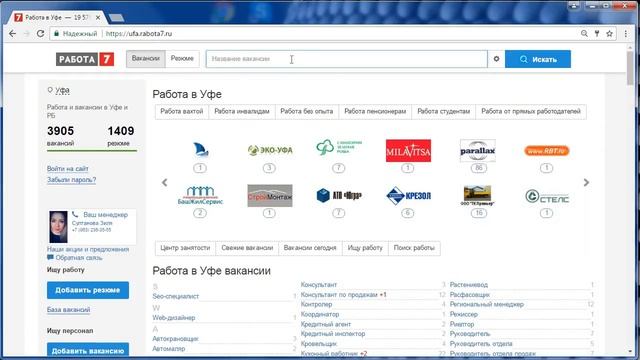Screen dimensions: 640x360
Task: Open the Работа пенсионерам tab
Action: point(375,111)
